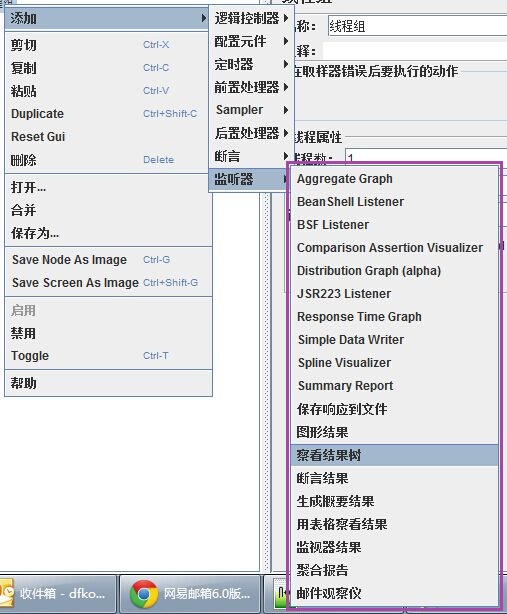Choose Reset Gui option
Viewport: 507px width, 614px height.
tap(108, 137)
